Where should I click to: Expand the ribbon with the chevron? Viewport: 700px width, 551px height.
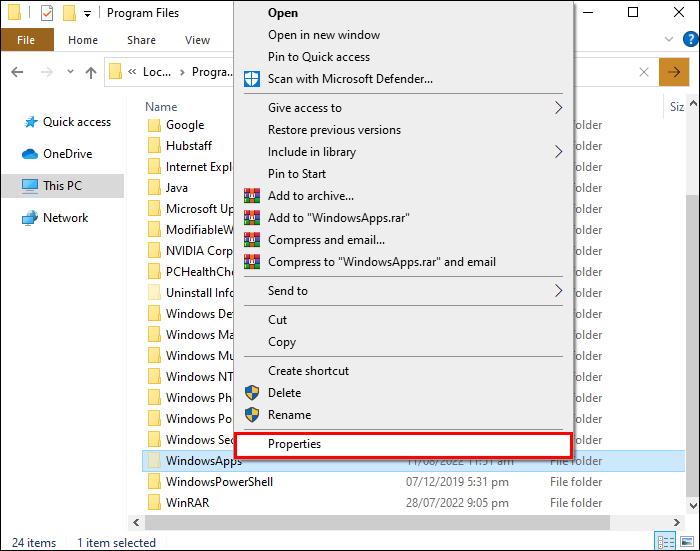[669, 39]
